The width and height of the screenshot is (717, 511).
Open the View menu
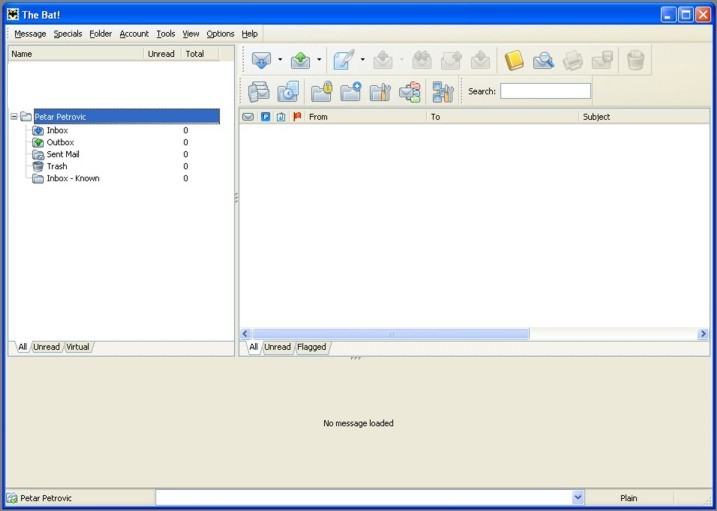point(191,34)
